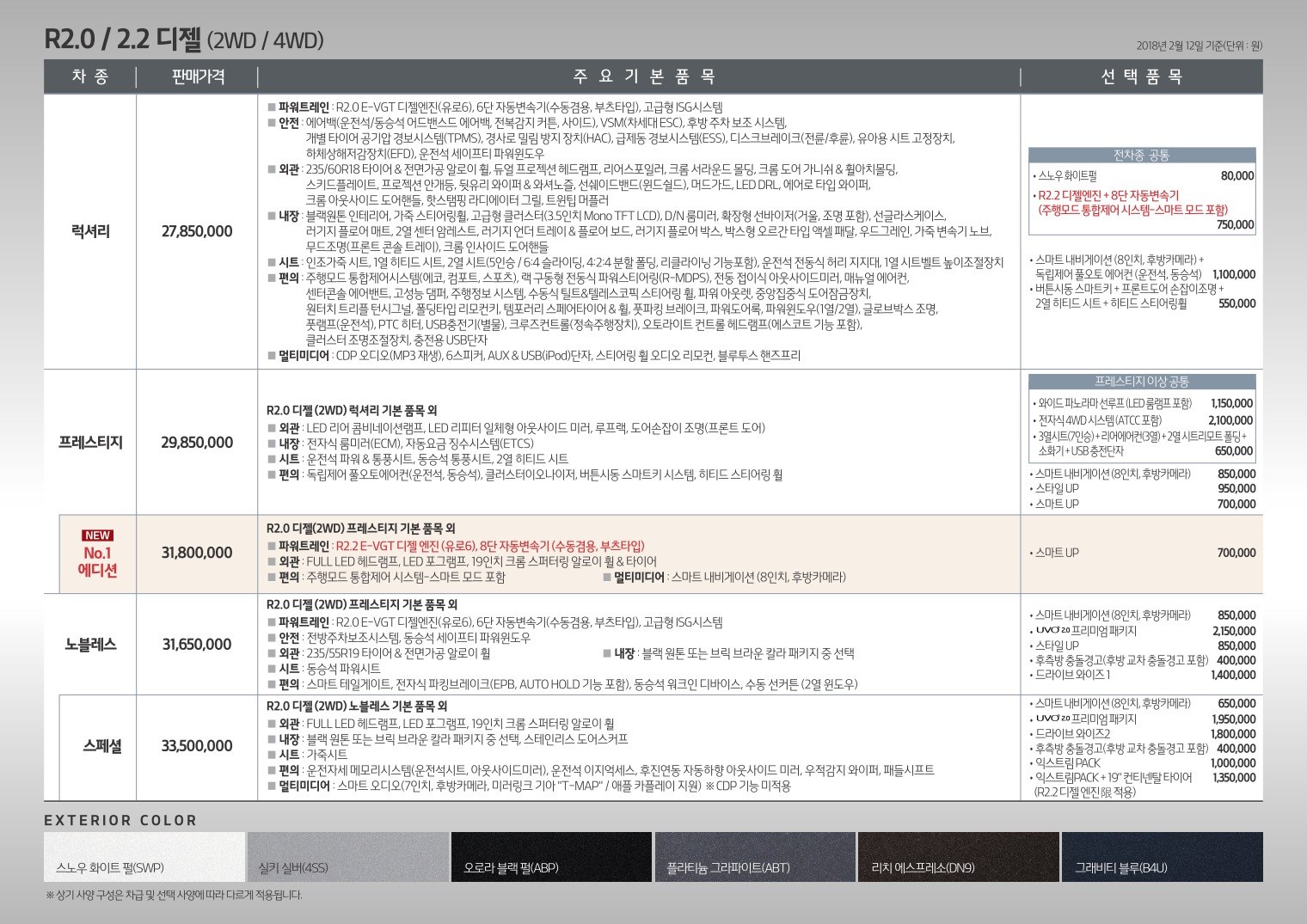Image resolution: width=1307 pixels, height=924 pixels.
Task: Click the red R2.2 디젤엔진 option text
Action: (x=1108, y=195)
